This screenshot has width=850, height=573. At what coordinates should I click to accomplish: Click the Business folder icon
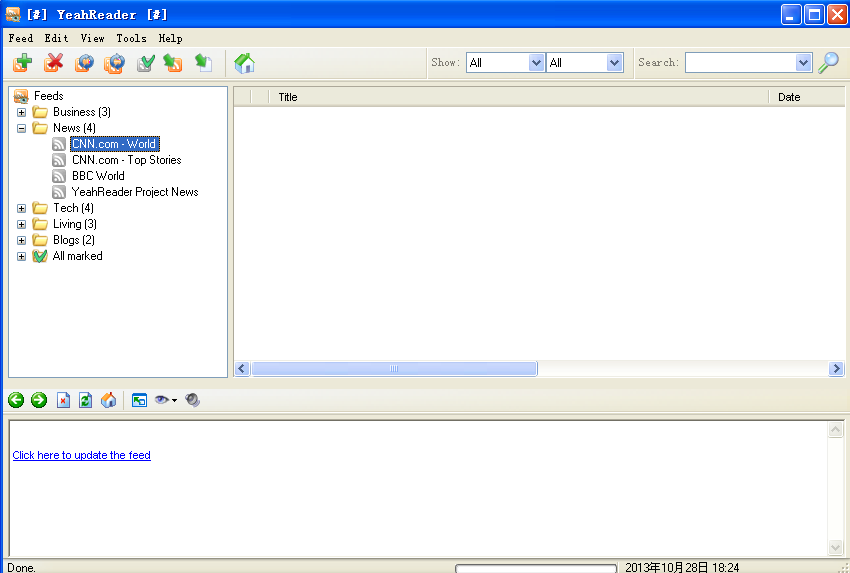(40, 112)
